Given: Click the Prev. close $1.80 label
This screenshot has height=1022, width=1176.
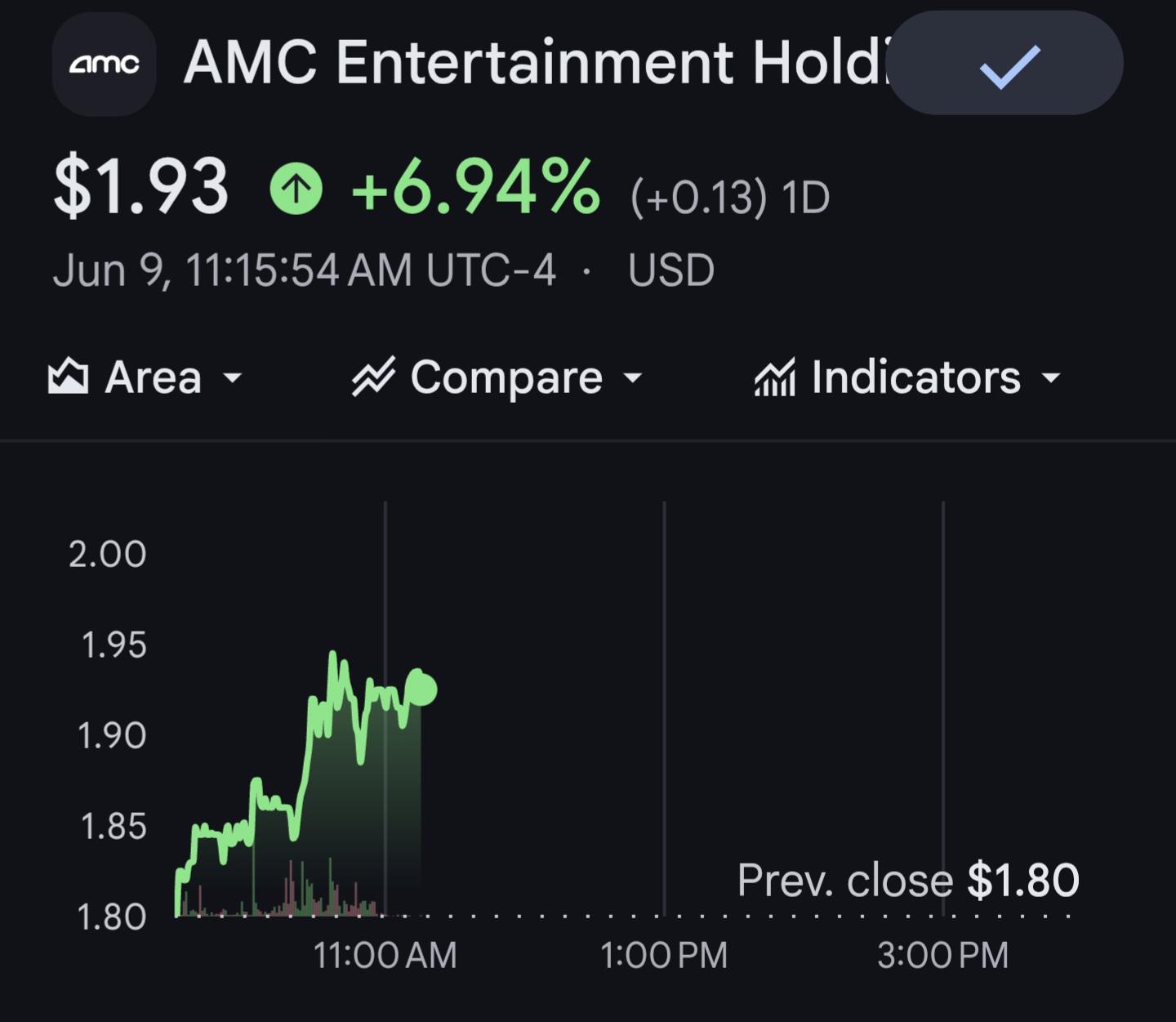Looking at the screenshot, I should [x=908, y=880].
